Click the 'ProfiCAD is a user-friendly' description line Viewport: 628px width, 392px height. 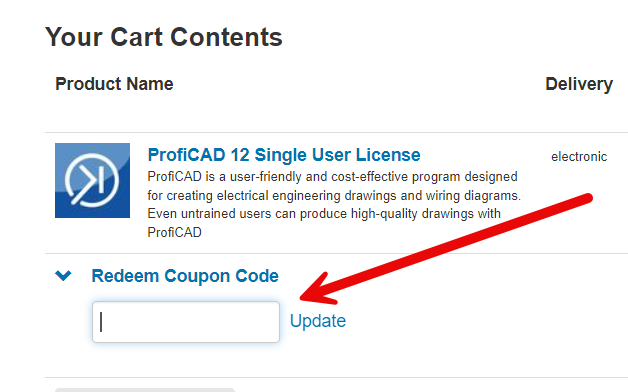(332, 177)
